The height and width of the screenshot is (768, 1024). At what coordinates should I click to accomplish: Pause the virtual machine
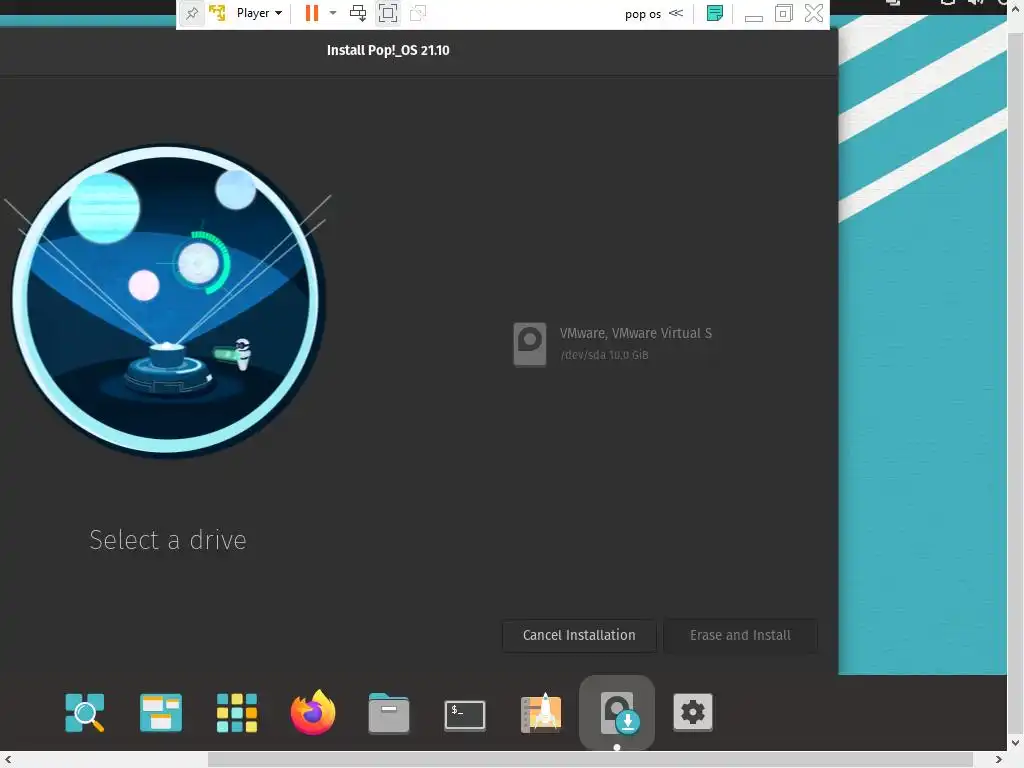(312, 13)
